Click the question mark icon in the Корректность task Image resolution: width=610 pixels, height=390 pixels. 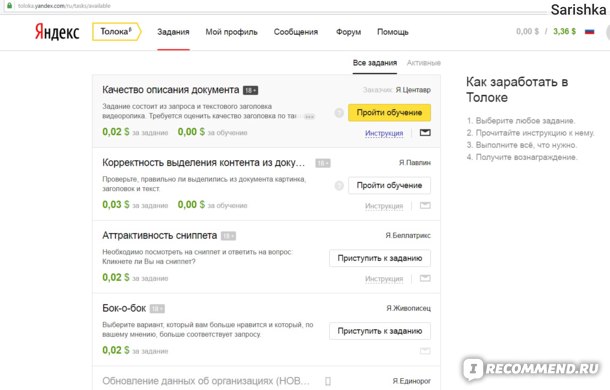(339, 186)
